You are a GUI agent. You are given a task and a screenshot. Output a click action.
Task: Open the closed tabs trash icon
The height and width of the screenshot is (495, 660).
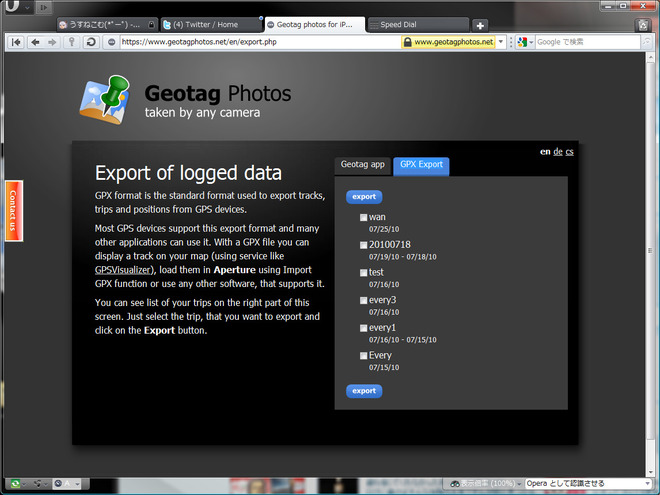(x=643, y=25)
